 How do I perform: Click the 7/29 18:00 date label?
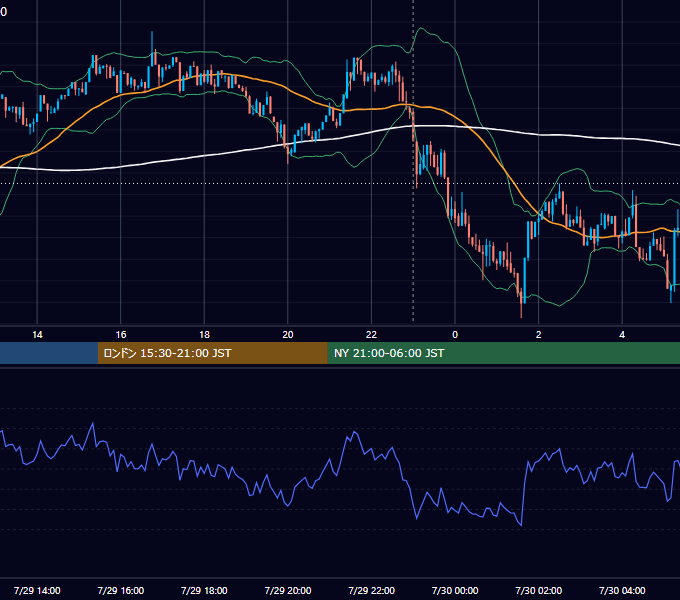tap(204, 590)
